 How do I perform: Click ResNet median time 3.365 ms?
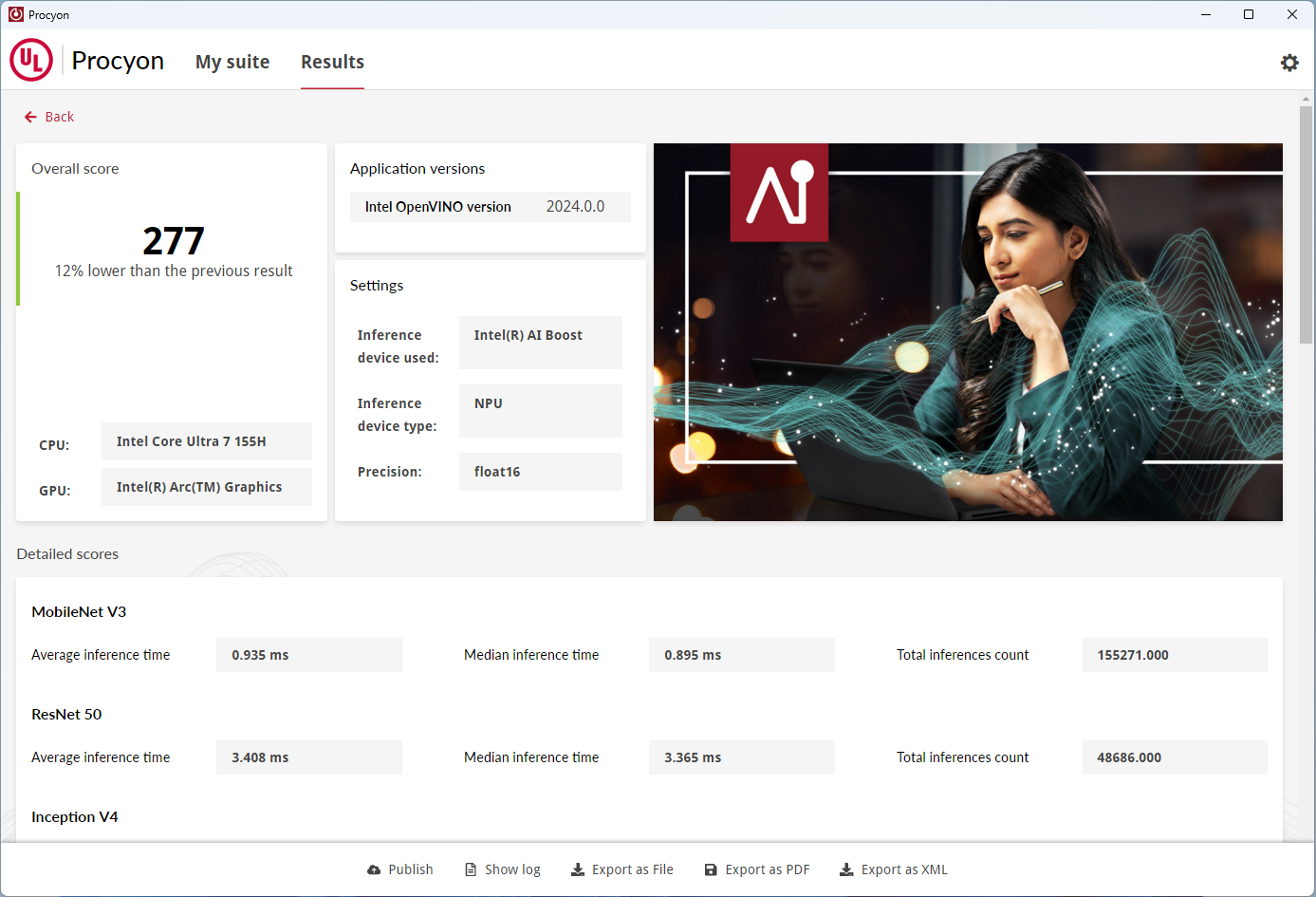[x=742, y=757]
